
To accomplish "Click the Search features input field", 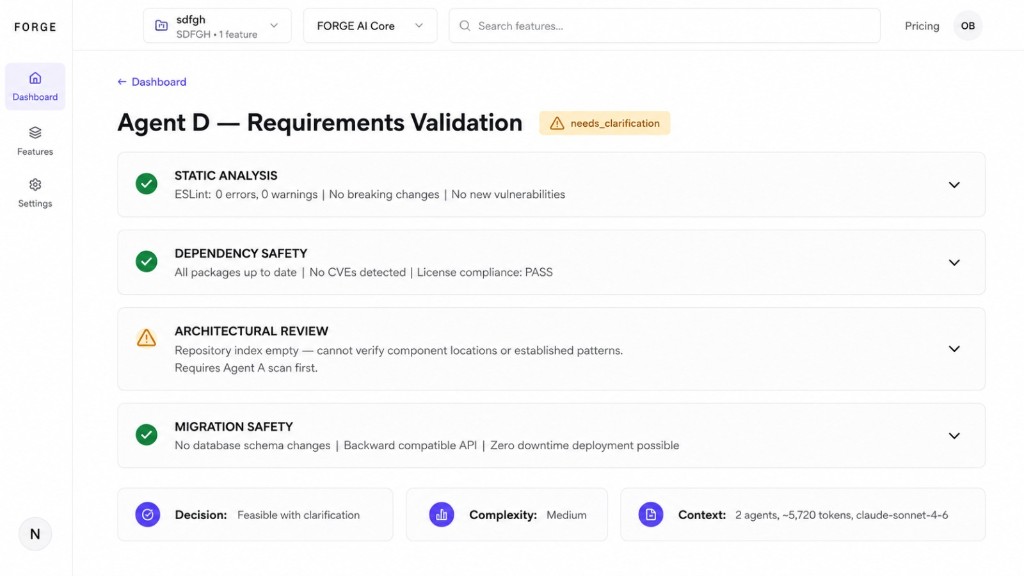I will point(664,26).
